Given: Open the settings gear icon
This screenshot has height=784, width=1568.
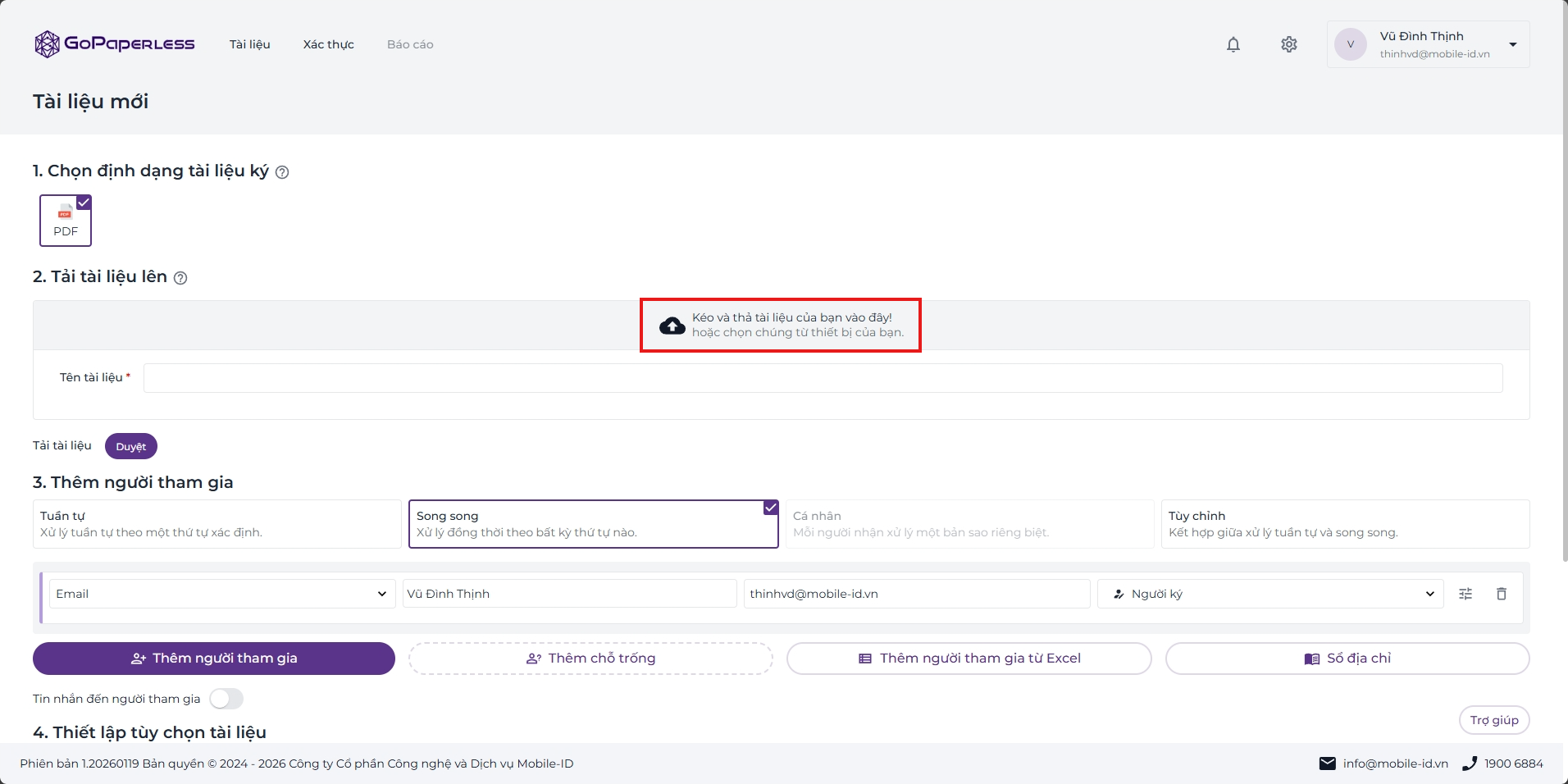Looking at the screenshot, I should click(1289, 44).
